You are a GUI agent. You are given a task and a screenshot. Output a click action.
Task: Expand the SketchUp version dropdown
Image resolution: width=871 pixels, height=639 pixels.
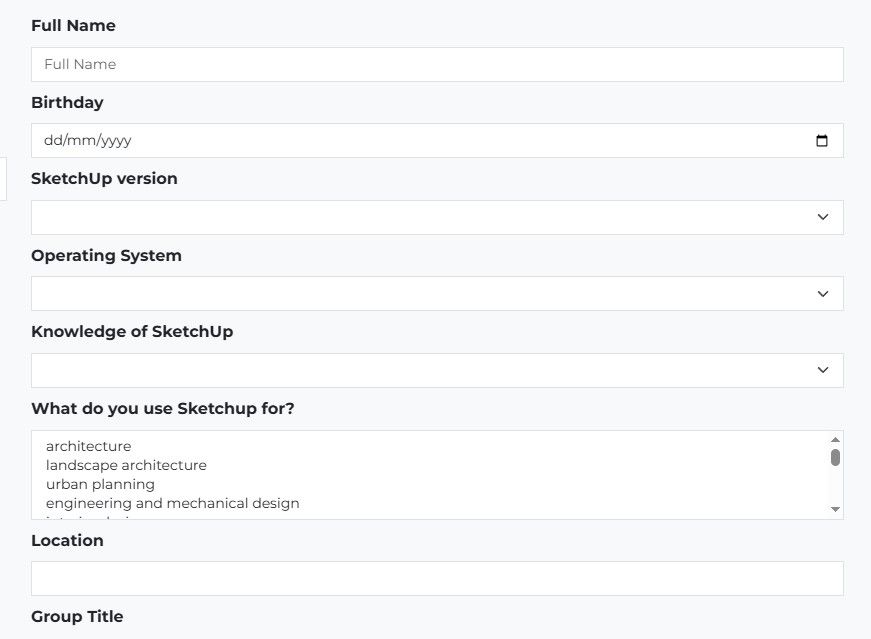(437, 217)
